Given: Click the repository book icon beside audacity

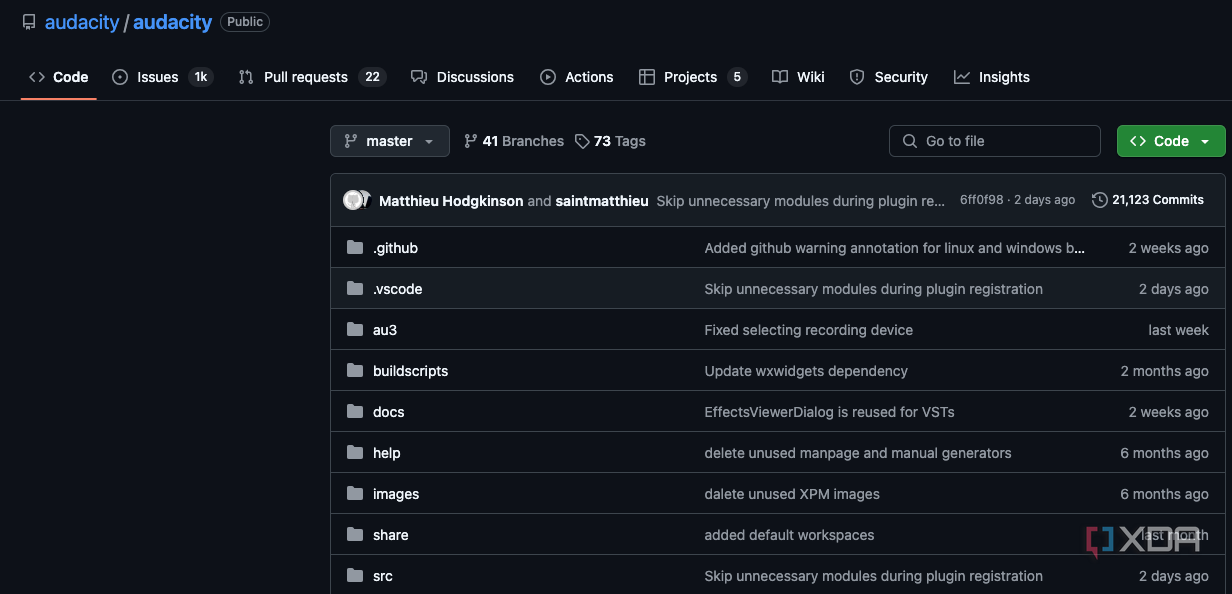Looking at the screenshot, I should tap(29, 22).
